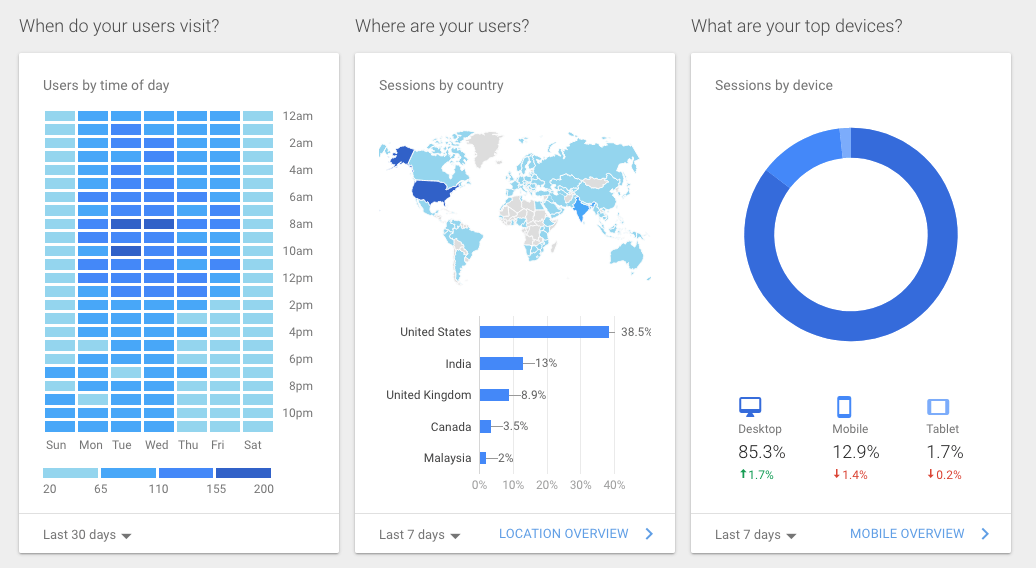Click the India bar in chart
Screen dimensions: 1036x568
click(x=501, y=364)
